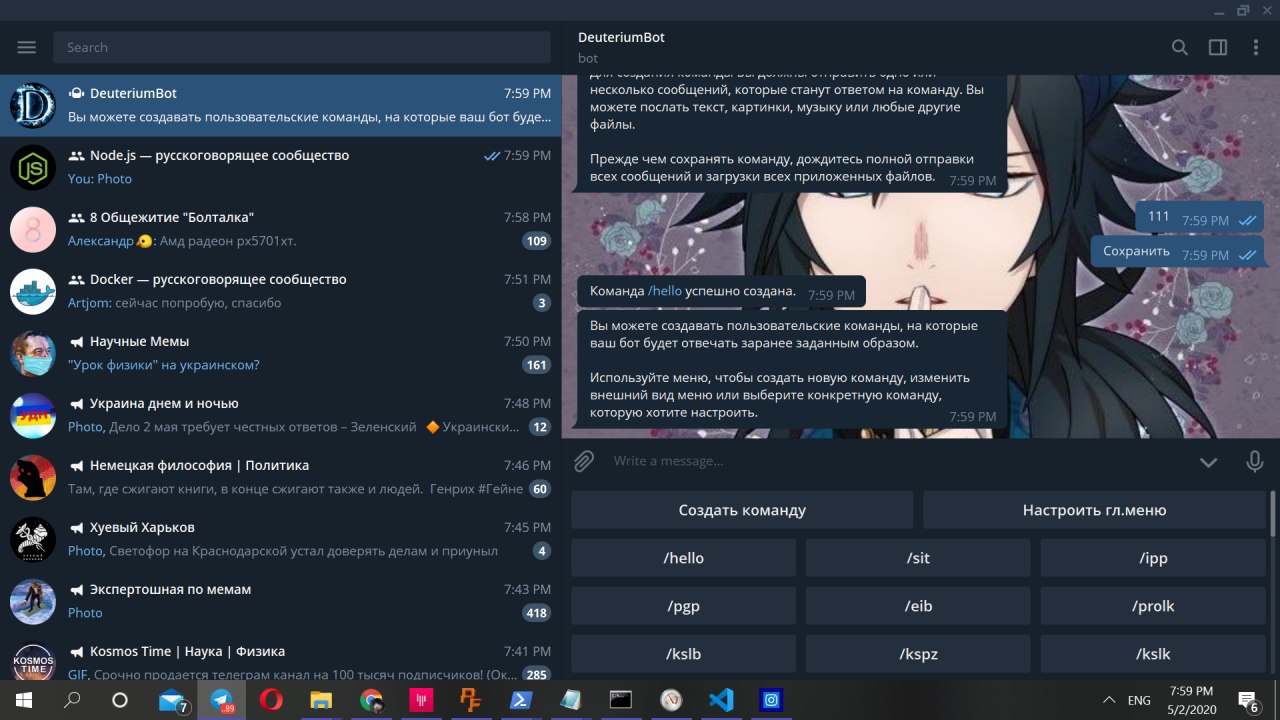Image resolution: width=1280 pixels, height=720 pixels.
Task: Click the /hello link in message
Action: pos(665,291)
